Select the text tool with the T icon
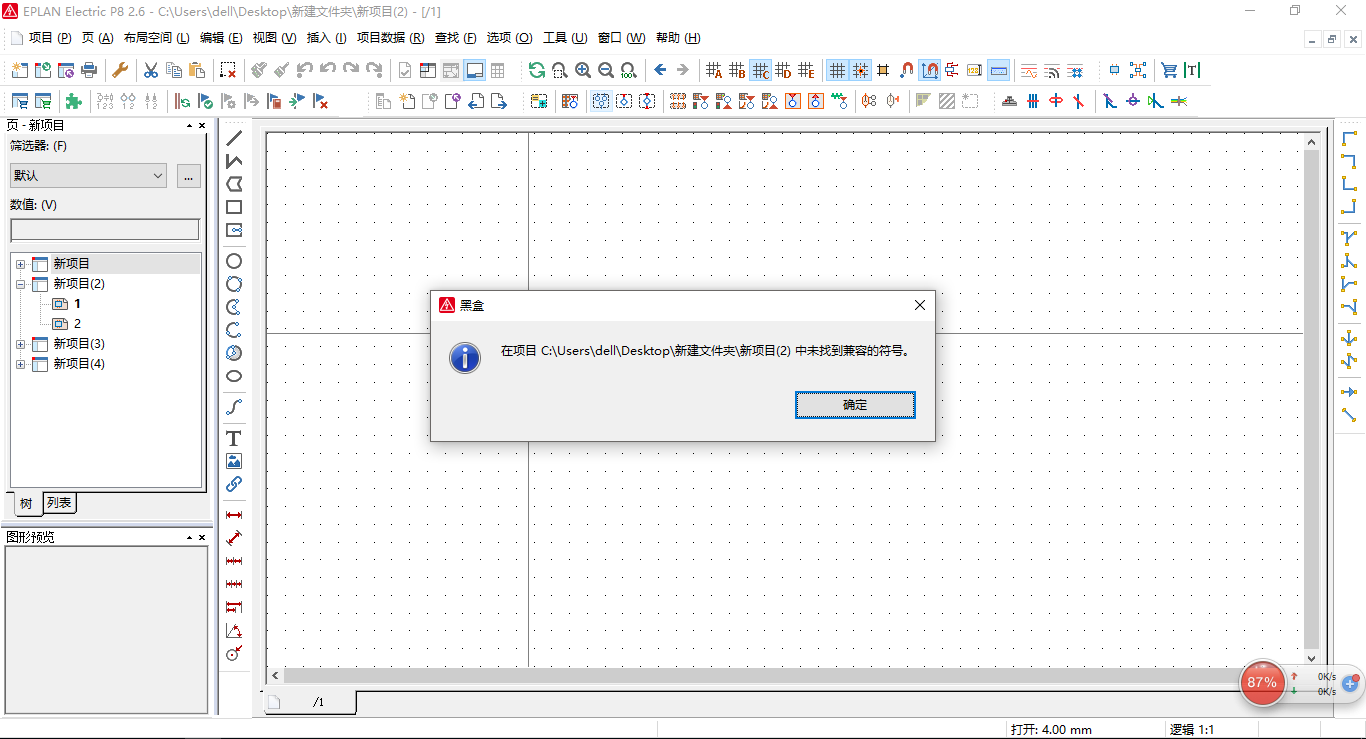1366x739 pixels. [234, 438]
